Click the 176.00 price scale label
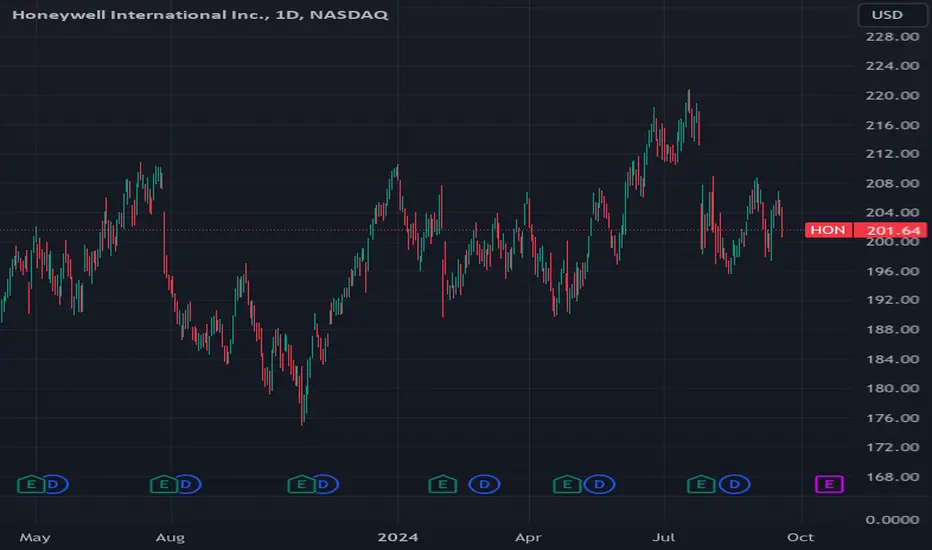This screenshot has height=550, width=932. (892, 419)
